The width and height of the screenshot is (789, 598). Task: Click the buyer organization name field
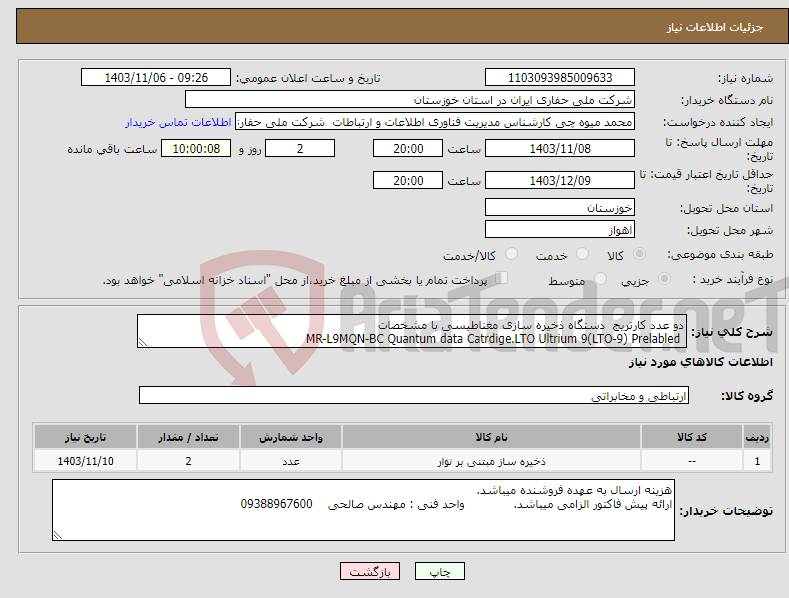[410, 100]
